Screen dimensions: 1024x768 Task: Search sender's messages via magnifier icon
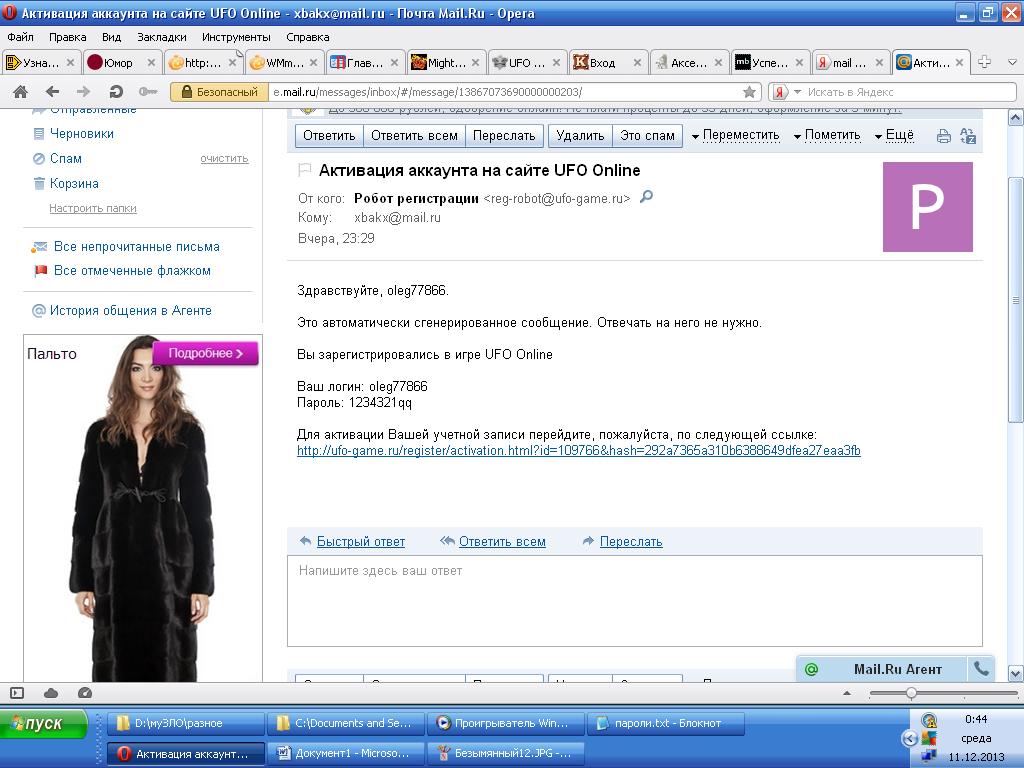click(646, 197)
